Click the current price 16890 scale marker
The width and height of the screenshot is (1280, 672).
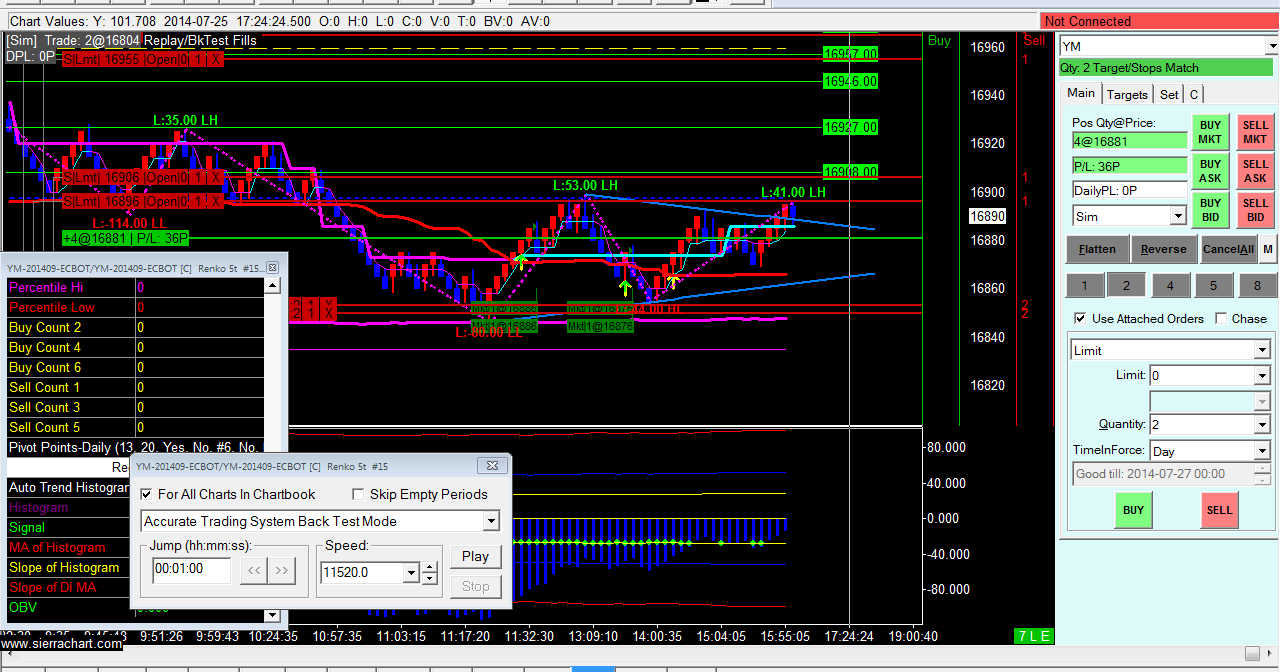pos(988,216)
